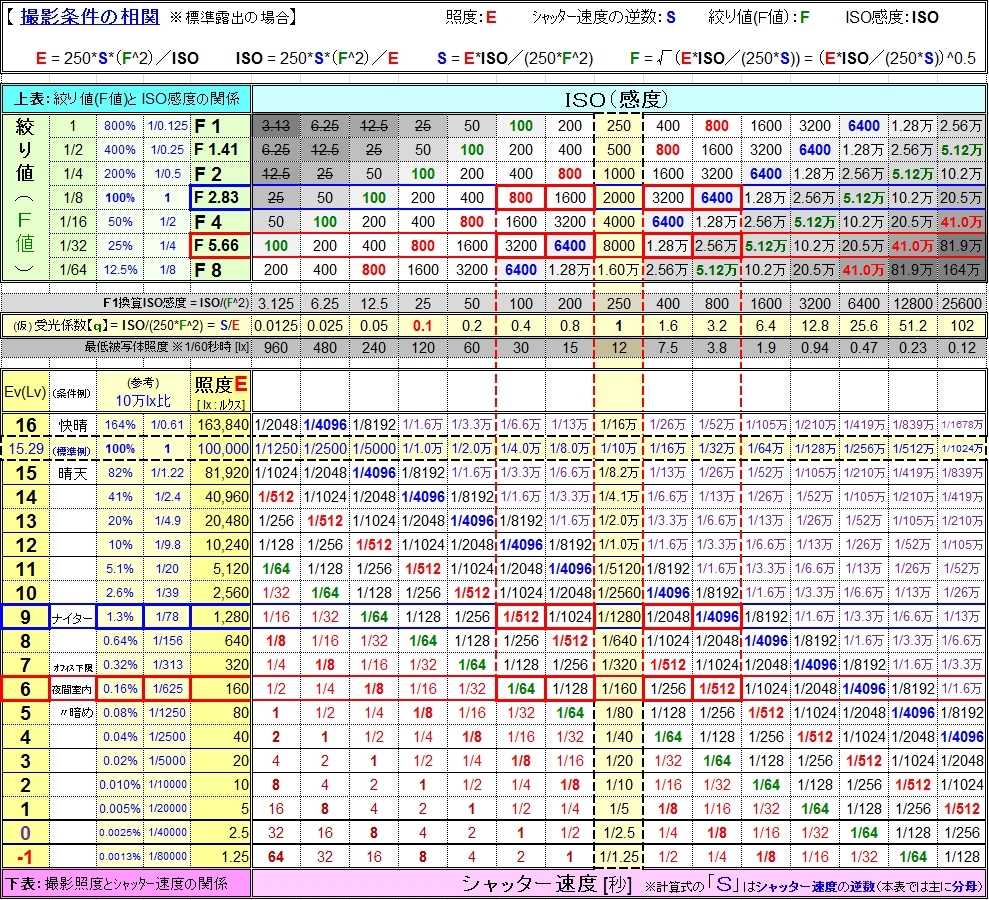Viewport: 989px width, 900px height.
Task: Click the シャッター速度 [秒] footer label
Action: pos(546,884)
